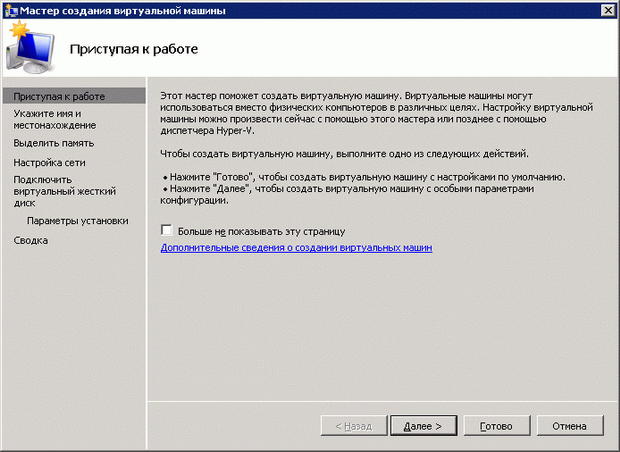Open the 'Выделить память' step
The image size is (620, 452).
(54, 143)
